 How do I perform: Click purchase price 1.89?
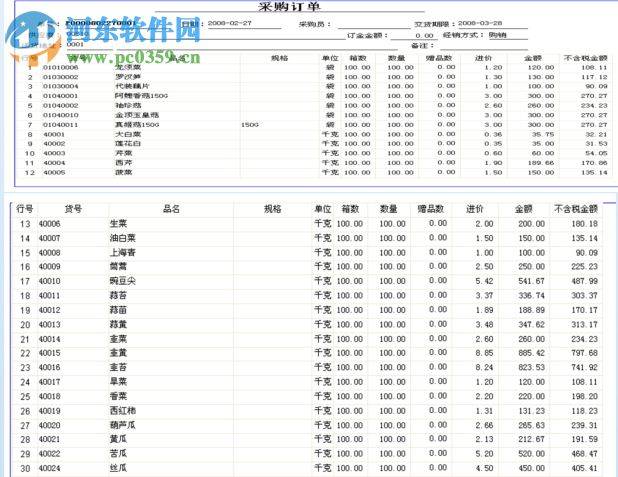pos(484,310)
